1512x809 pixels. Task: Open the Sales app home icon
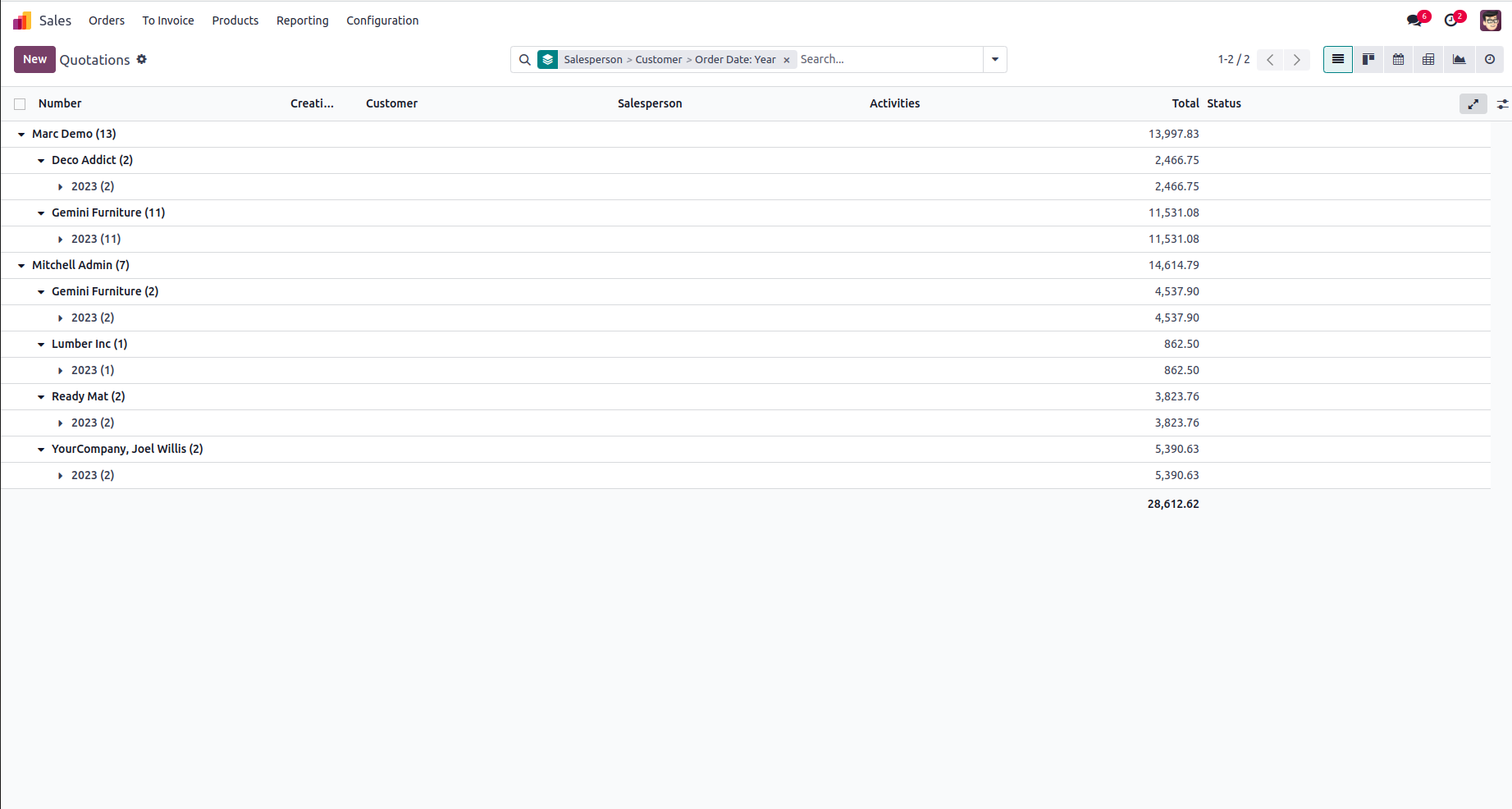pos(22,21)
